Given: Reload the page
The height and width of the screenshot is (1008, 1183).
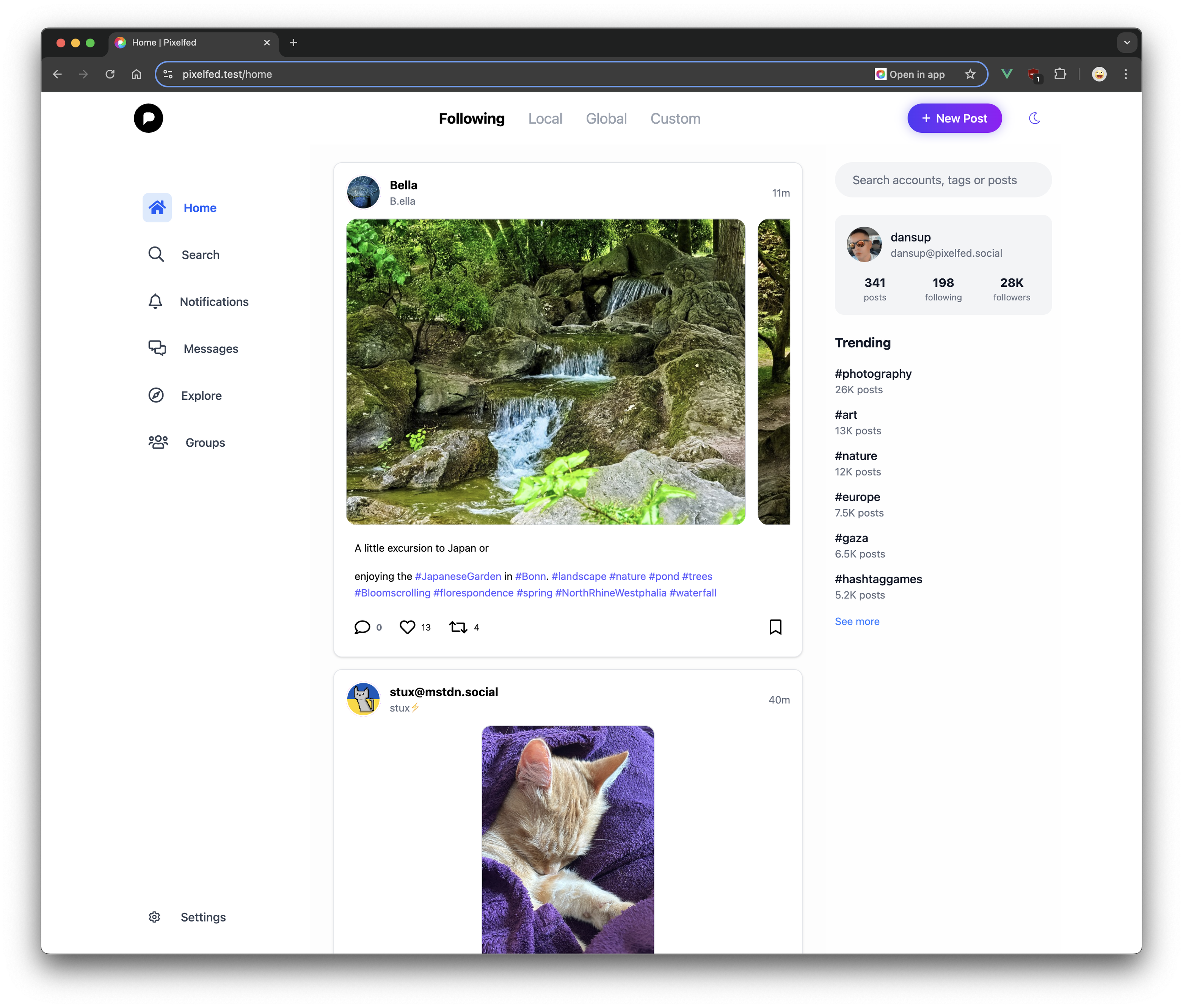Looking at the screenshot, I should point(110,74).
